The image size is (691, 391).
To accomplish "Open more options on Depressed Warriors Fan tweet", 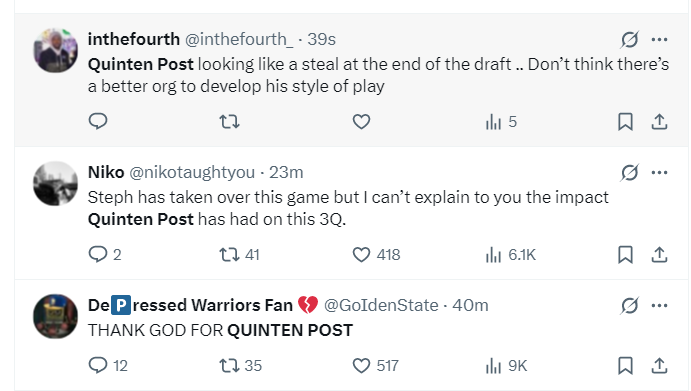I will pos(659,305).
